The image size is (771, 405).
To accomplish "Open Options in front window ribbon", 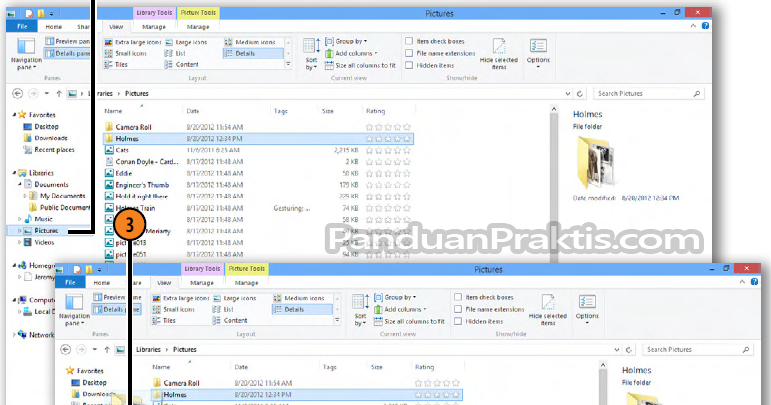I will (587, 309).
